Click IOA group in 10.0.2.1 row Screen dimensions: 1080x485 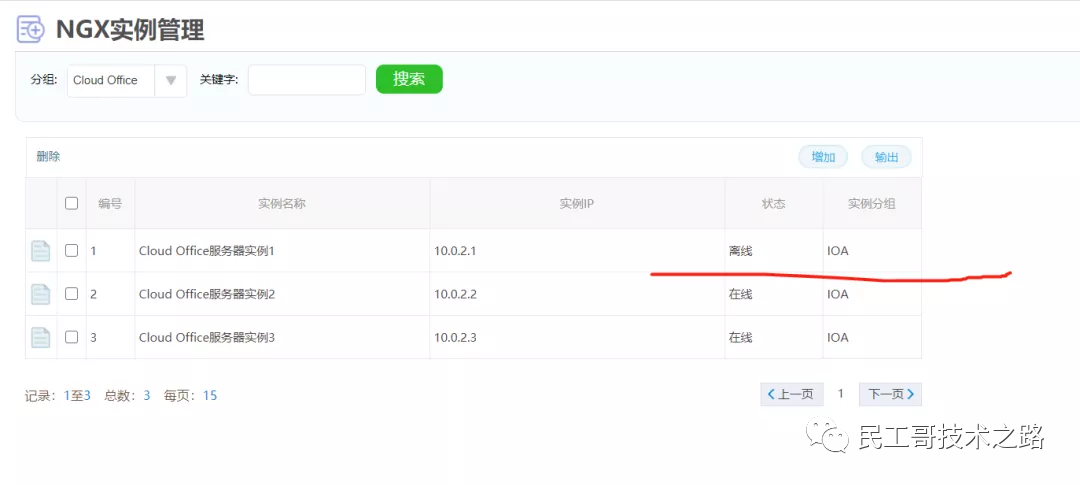[x=838, y=251]
